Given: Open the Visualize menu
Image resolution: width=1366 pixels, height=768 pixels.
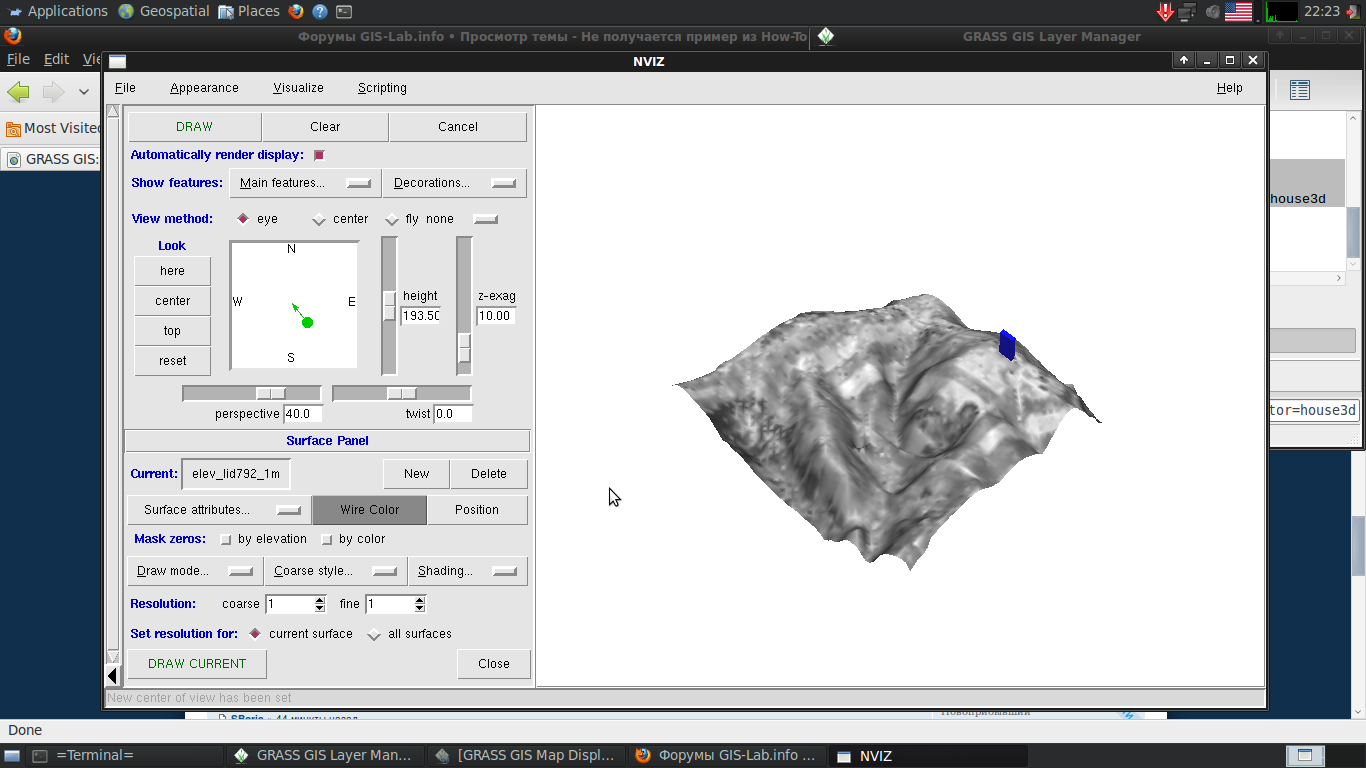Looking at the screenshot, I should pyautogui.click(x=298, y=88).
